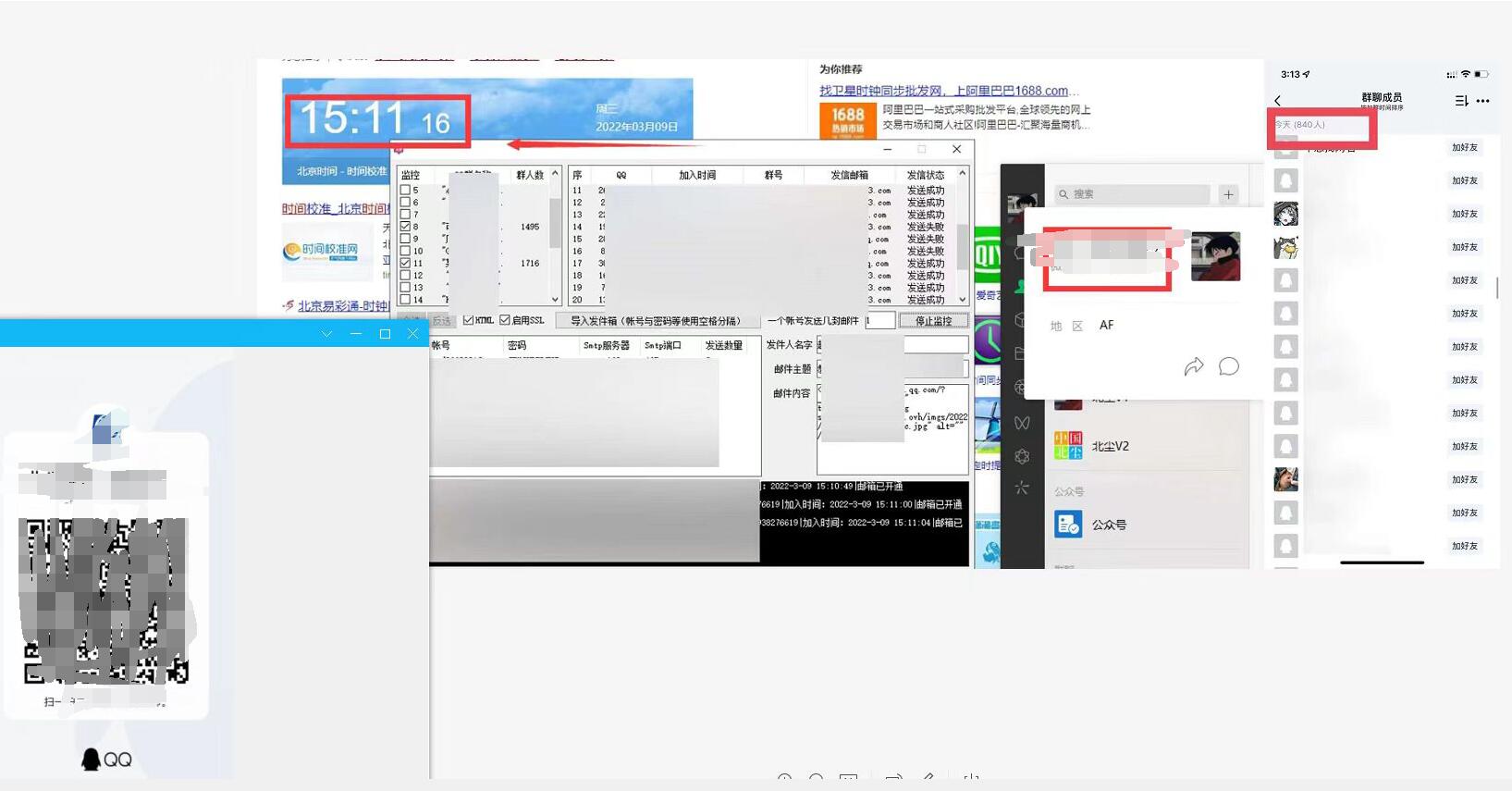
Task: Click group list scrollbar down arrow
Action: pyautogui.click(x=555, y=299)
